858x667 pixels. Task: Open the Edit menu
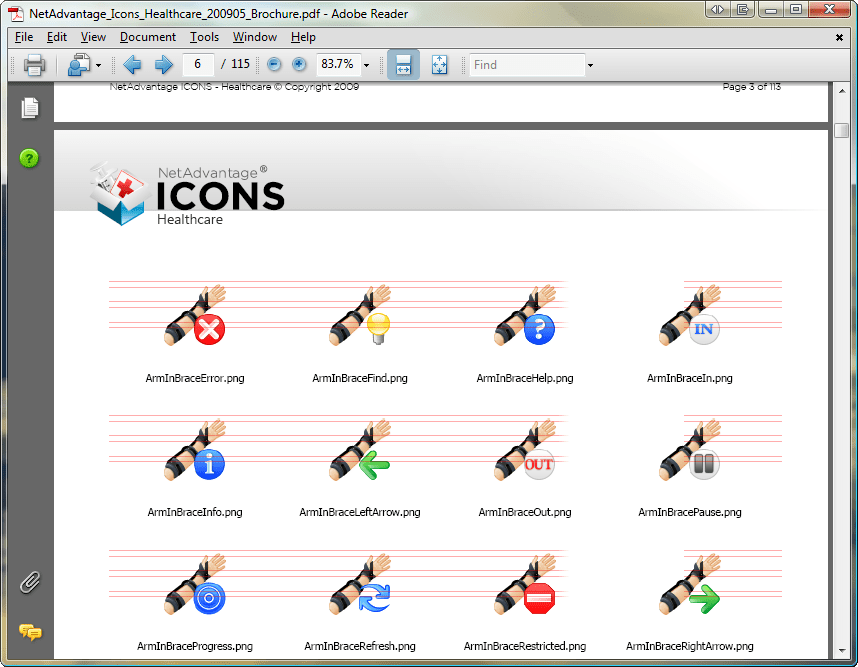57,37
